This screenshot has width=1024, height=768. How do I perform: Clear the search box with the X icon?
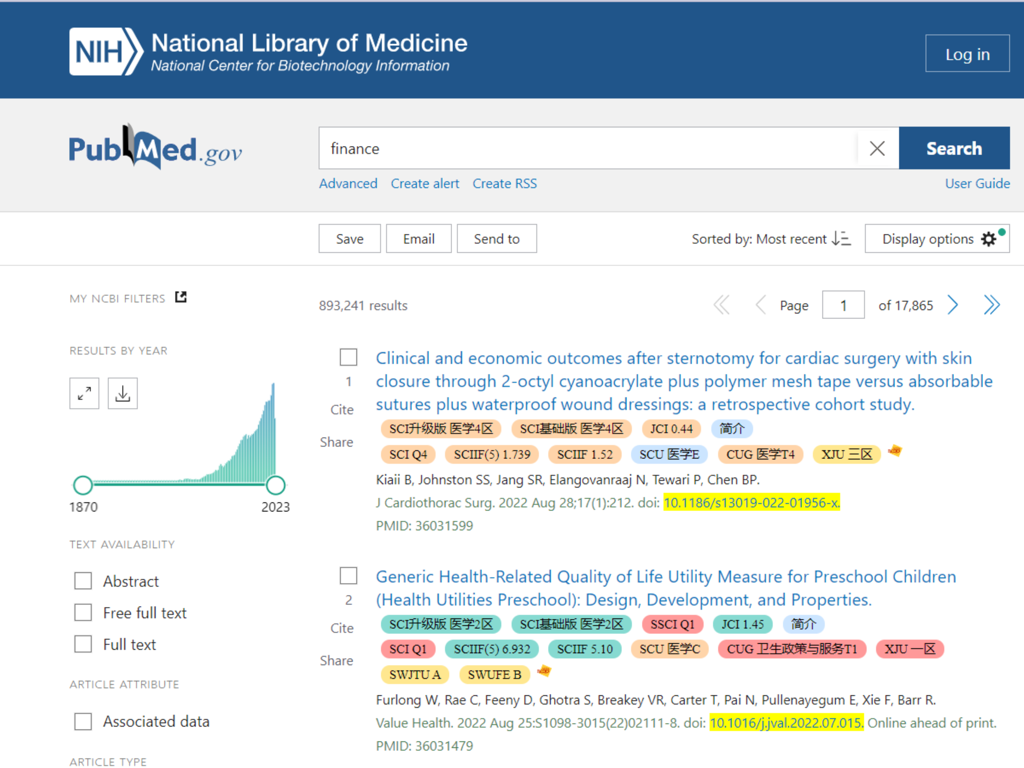click(877, 147)
